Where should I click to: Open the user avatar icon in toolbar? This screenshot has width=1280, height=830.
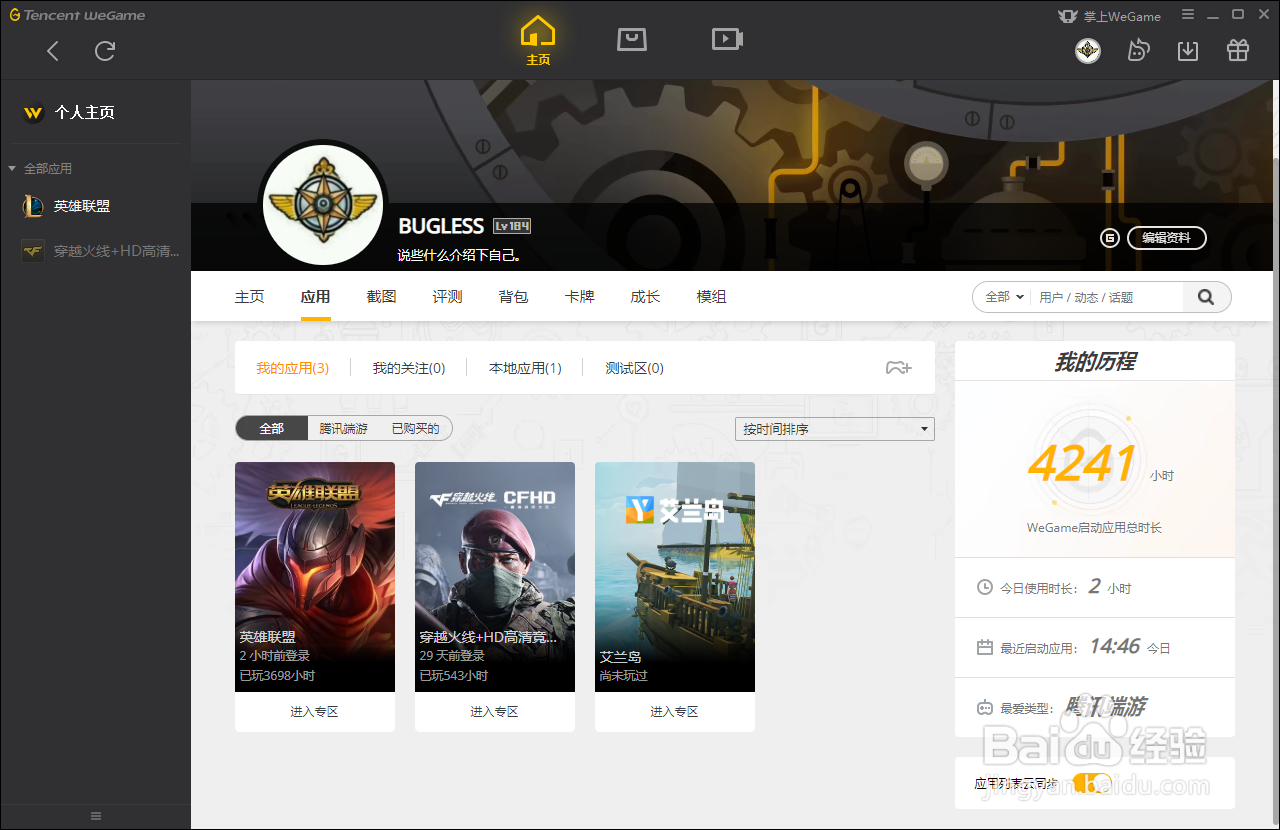[x=1088, y=50]
